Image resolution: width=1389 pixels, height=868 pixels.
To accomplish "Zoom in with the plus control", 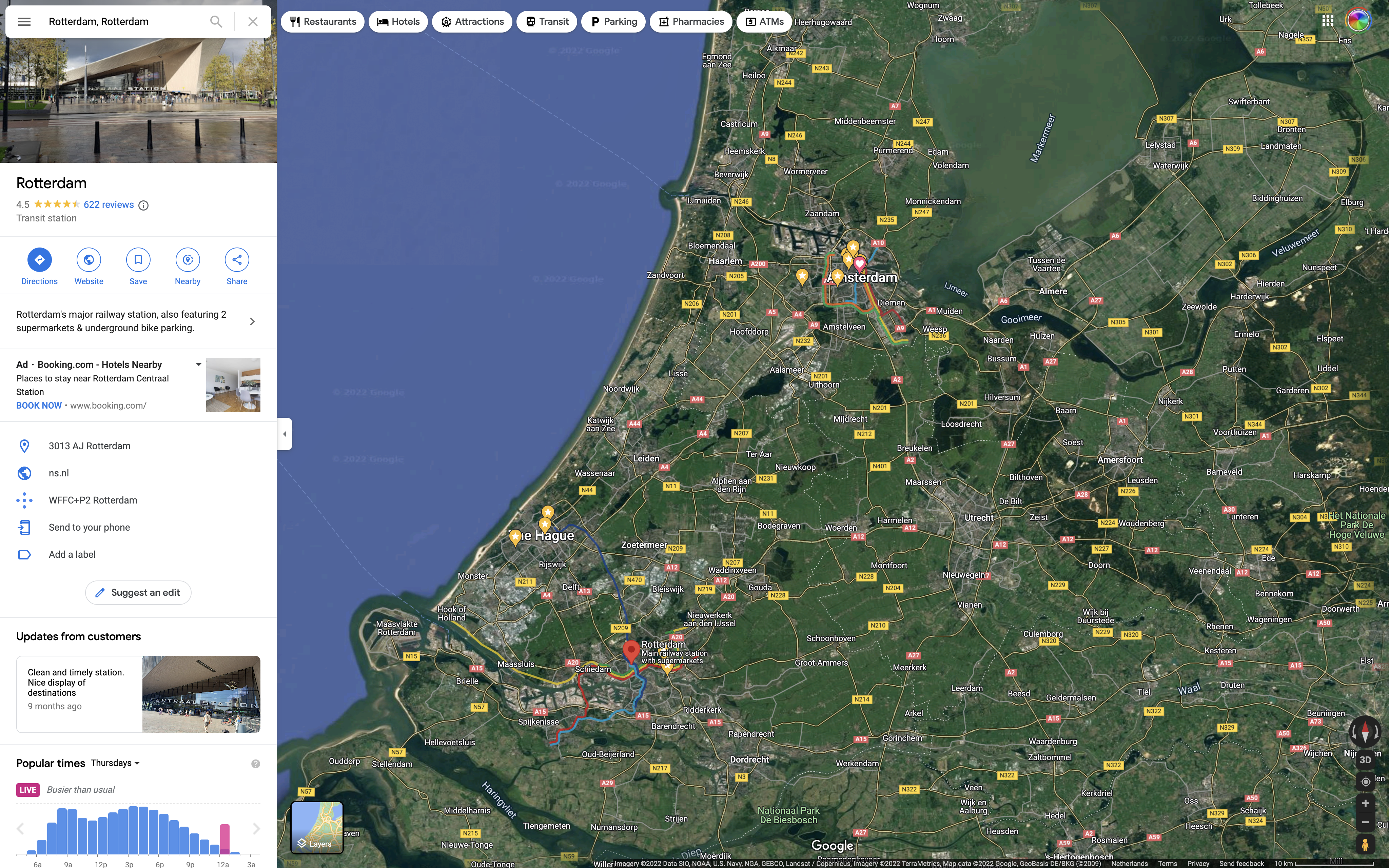I will [1365, 803].
